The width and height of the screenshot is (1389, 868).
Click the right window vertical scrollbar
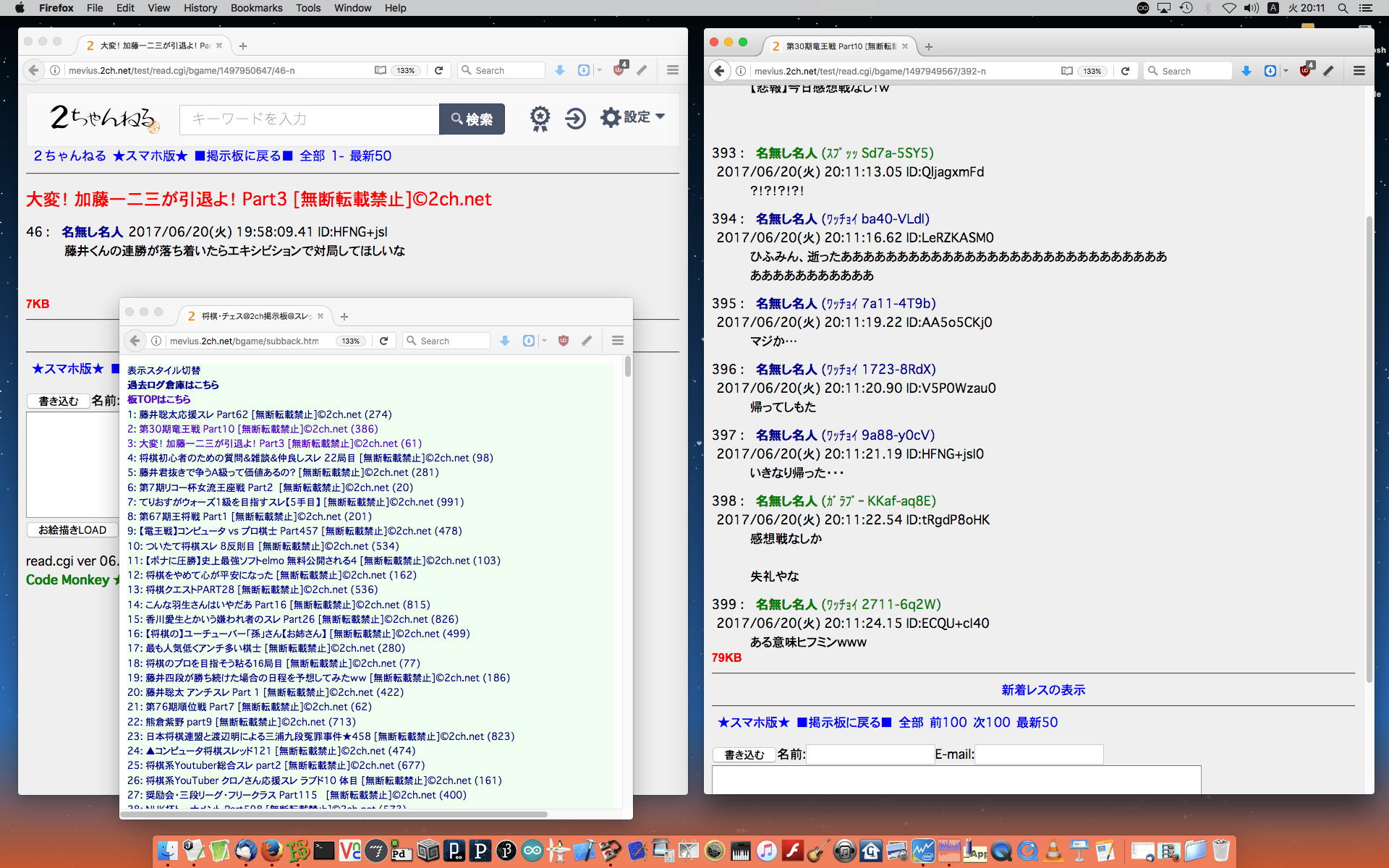click(1368, 448)
